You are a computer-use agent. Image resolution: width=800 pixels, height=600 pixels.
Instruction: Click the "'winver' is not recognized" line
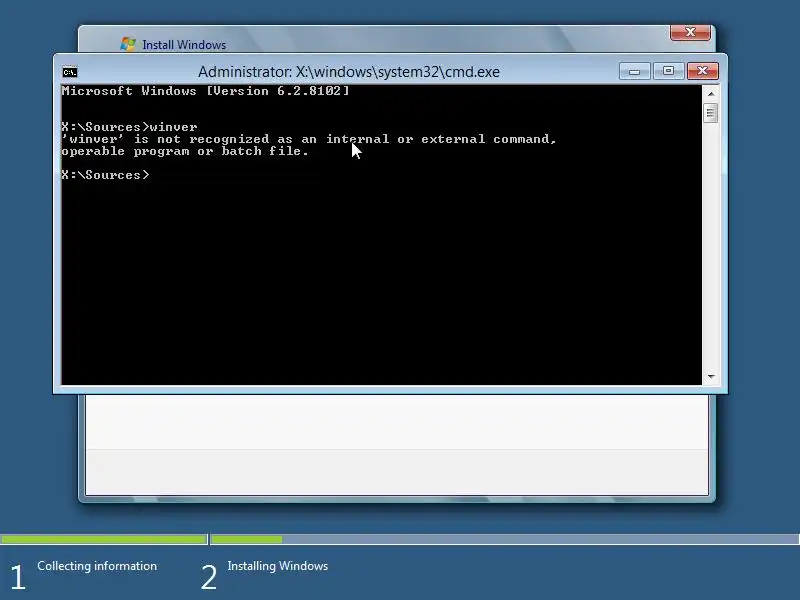coord(309,139)
